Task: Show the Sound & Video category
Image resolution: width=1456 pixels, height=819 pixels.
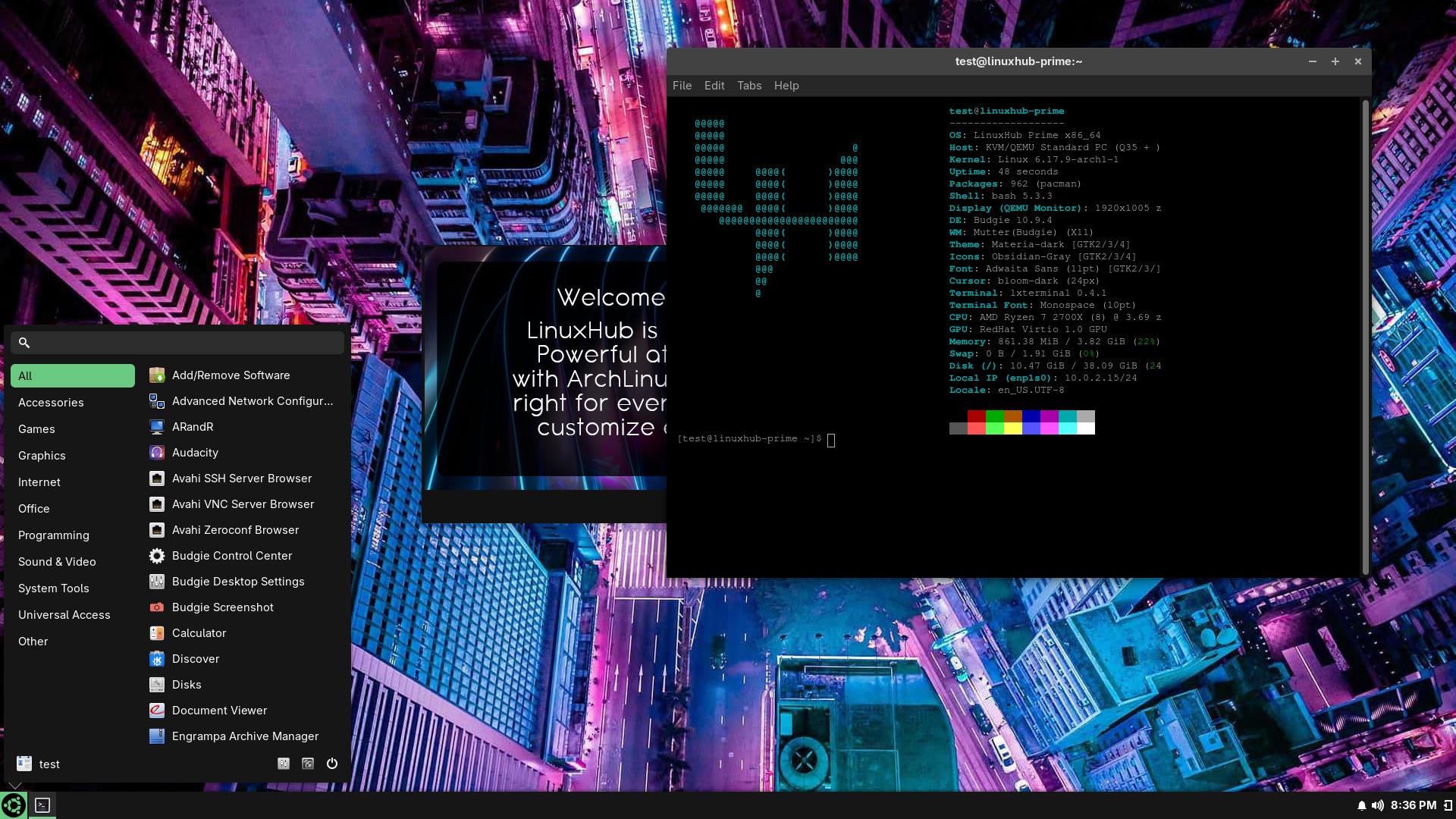Action: 57,562
